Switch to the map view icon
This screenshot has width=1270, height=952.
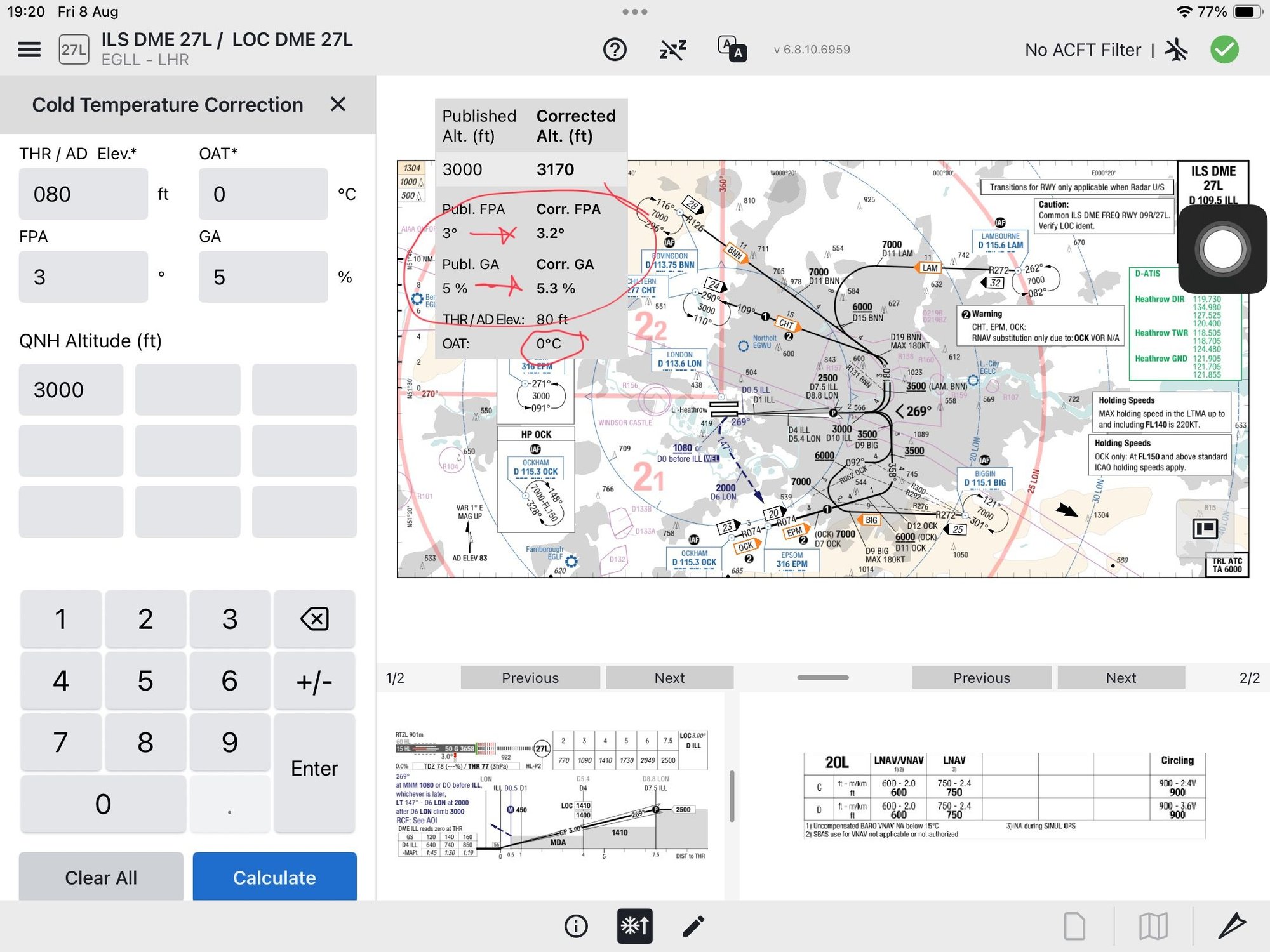click(1153, 927)
